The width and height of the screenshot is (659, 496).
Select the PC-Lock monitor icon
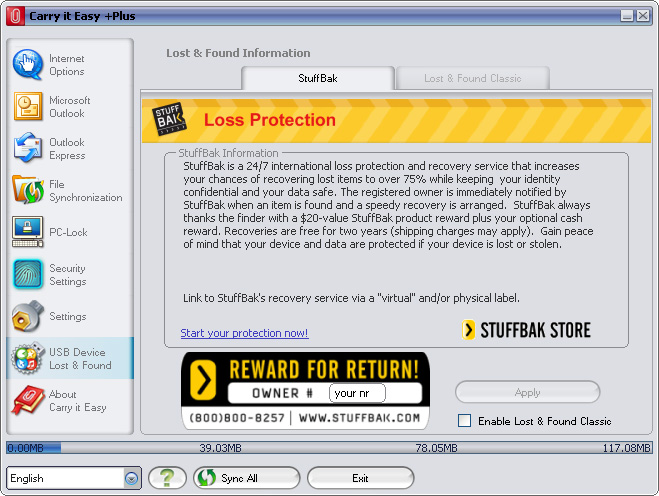click(x=28, y=232)
